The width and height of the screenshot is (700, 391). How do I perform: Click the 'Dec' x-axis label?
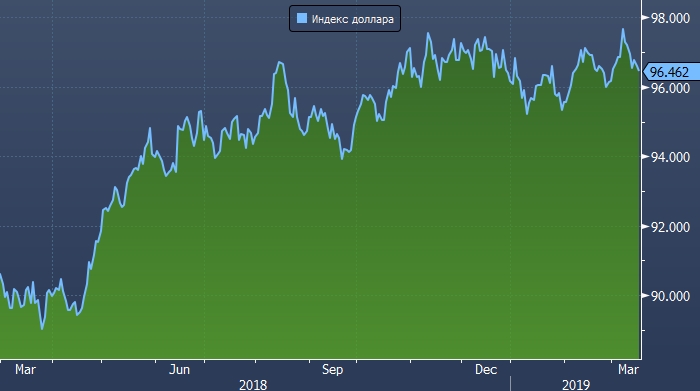(486, 370)
